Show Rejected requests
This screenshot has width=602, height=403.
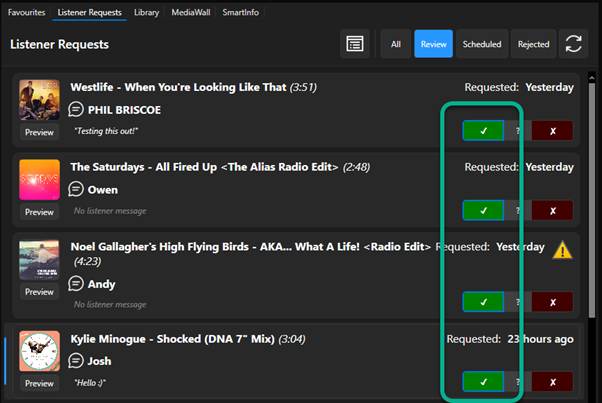[533, 44]
